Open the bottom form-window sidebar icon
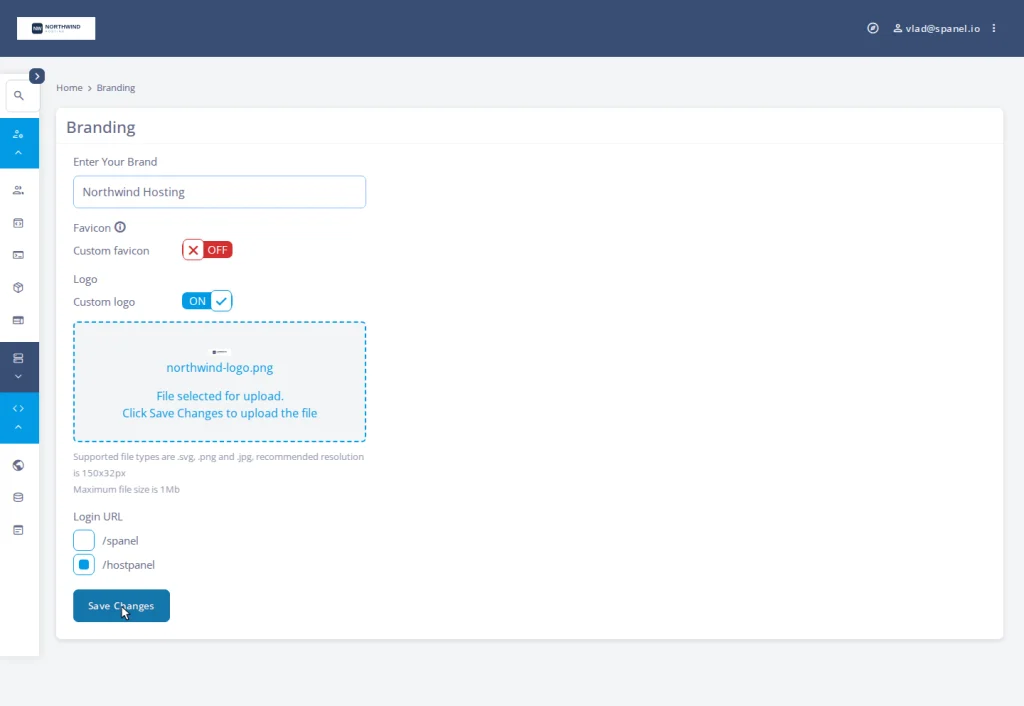This screenshot has width=1024, height=706. [18, 530]
